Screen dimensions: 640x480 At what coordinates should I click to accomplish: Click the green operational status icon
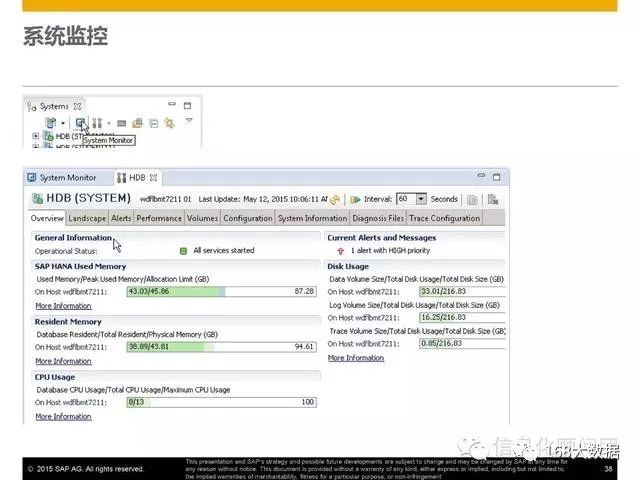[x=183, y=251]
